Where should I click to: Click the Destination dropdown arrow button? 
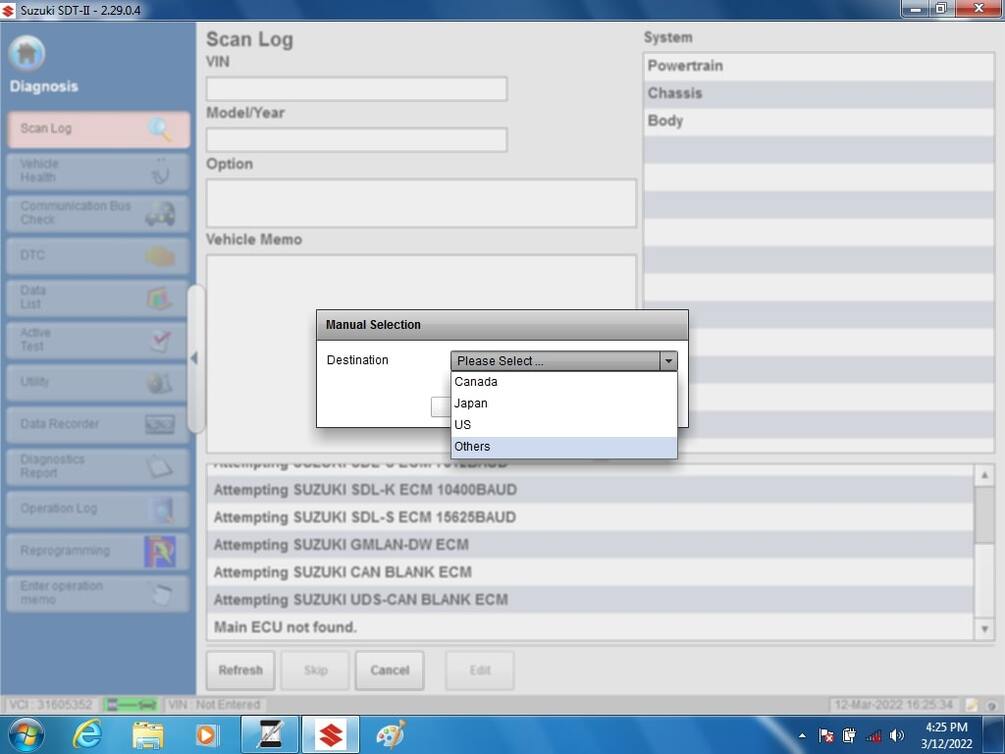[669, 361]
